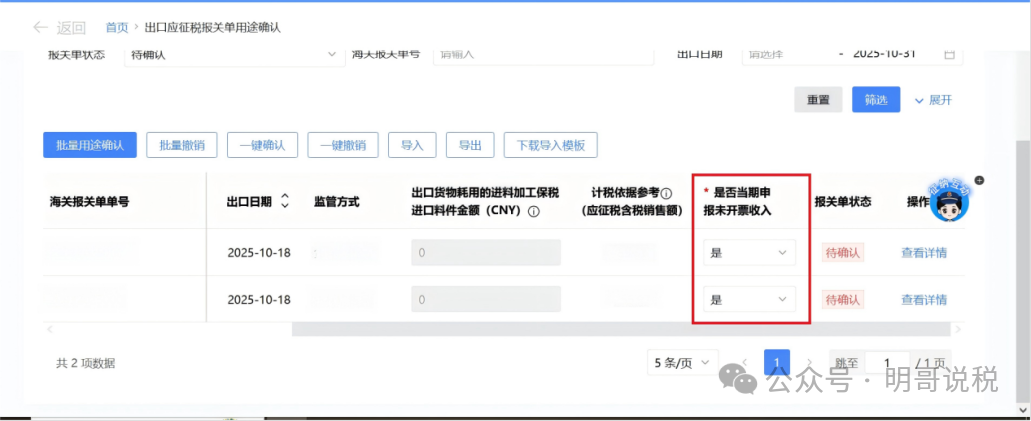Go to previous page arrow
This screenshot has width=1031, height=421.
[x=744, y=363]
